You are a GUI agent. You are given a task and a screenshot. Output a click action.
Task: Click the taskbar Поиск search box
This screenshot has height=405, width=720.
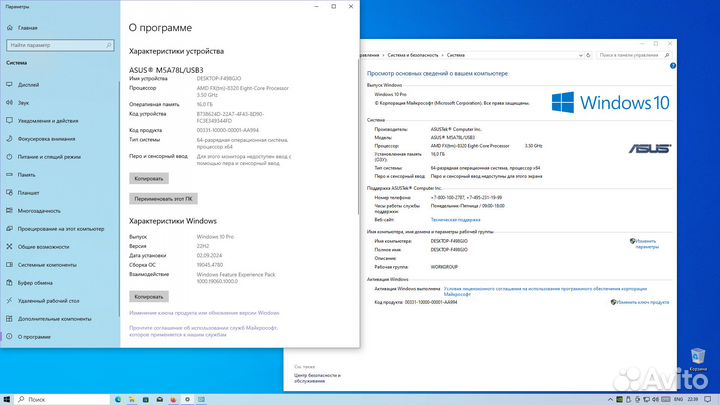62,399
